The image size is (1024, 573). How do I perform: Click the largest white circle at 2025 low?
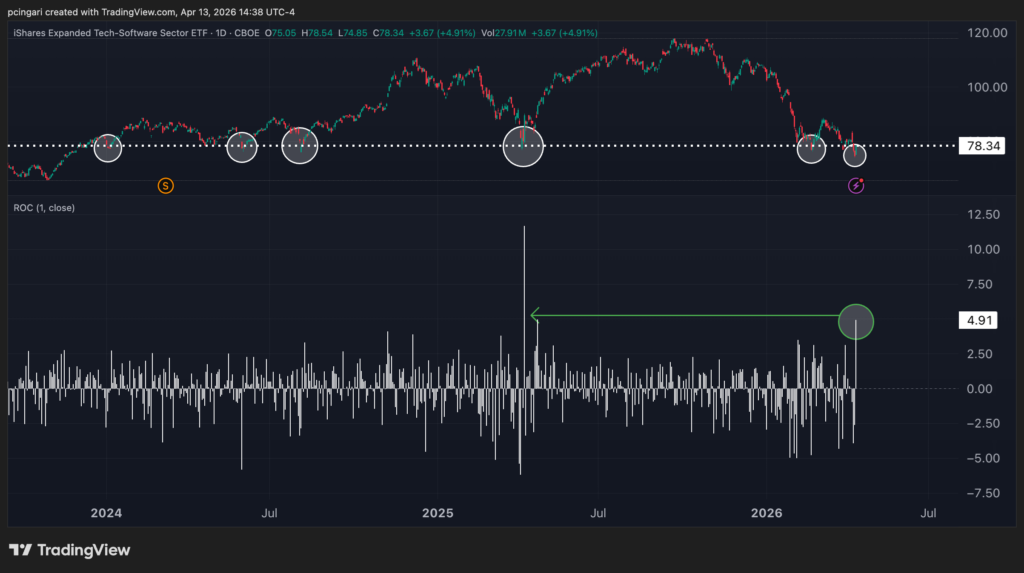pyautogui.click(x=523, y=146)
